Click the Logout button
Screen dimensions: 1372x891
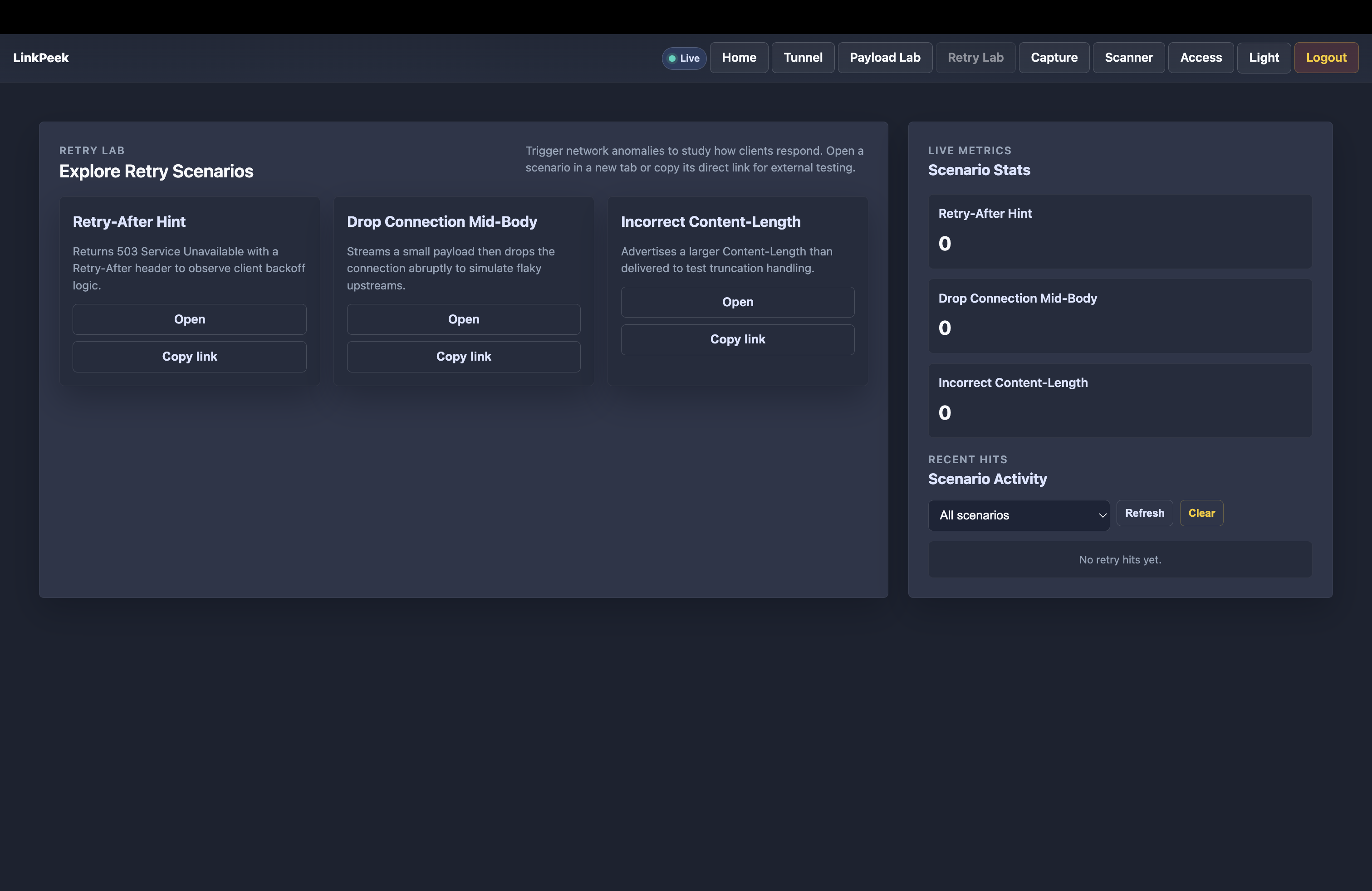(x=1327, y=58)
